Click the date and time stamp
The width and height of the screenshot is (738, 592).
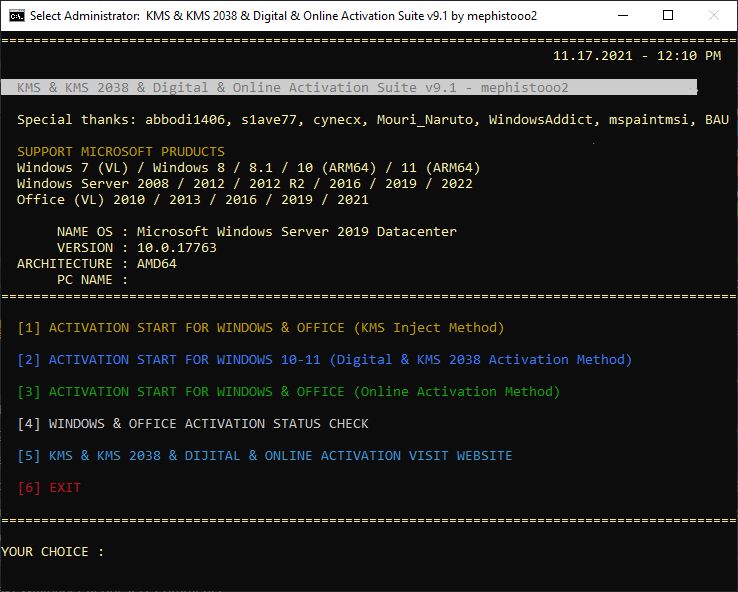tap(636, 56)
